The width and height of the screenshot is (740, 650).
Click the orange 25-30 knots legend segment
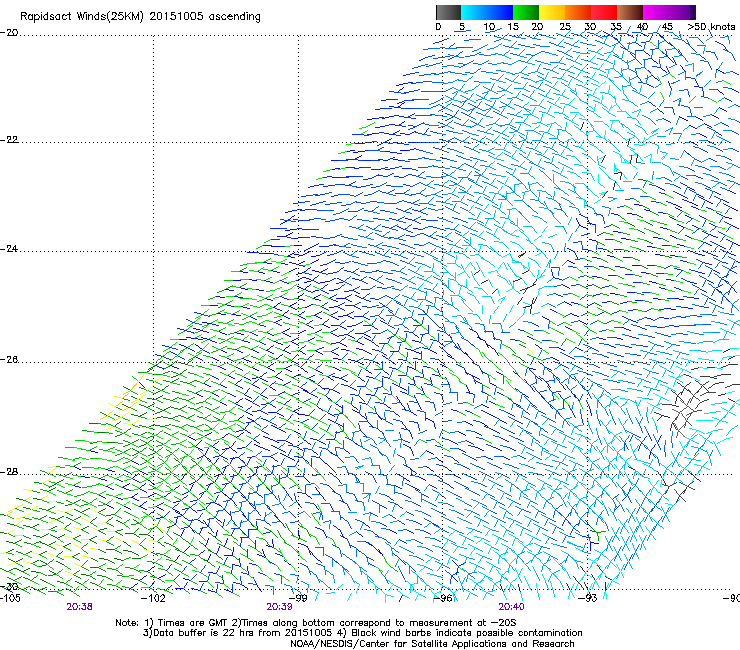point(578,12)
